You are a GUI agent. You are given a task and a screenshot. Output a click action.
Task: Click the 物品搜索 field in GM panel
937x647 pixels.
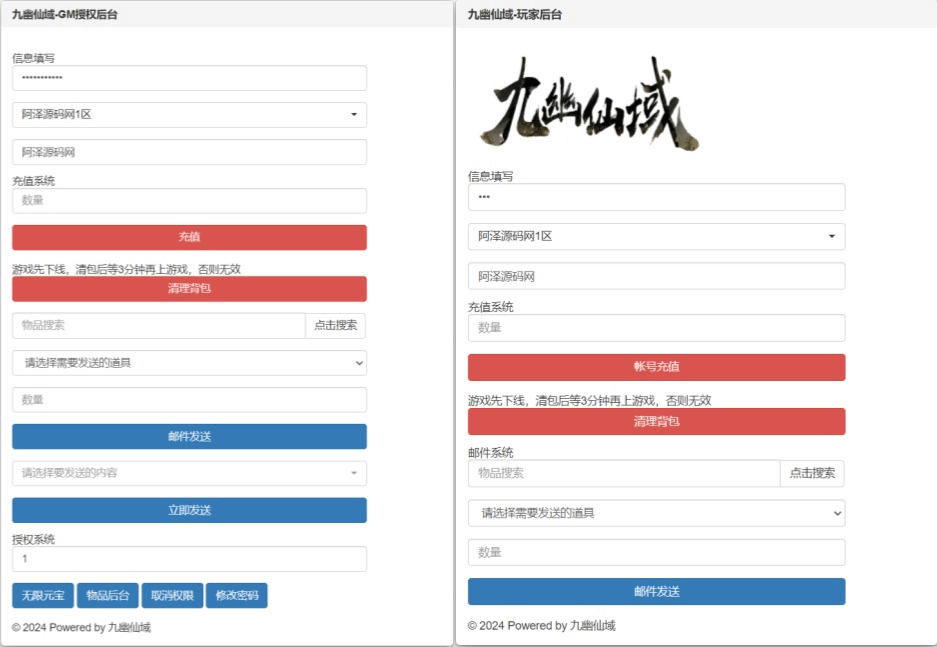pyautogui.click(x=158, y=326)
